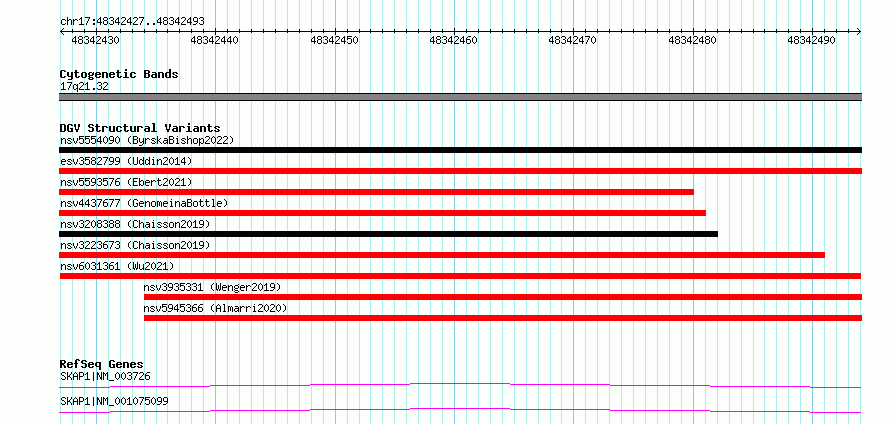Image resolution: width=890 pixels, height=424 pixels.
Task: Select the red nsv4437677 variant bar
Action: [383, 213]
